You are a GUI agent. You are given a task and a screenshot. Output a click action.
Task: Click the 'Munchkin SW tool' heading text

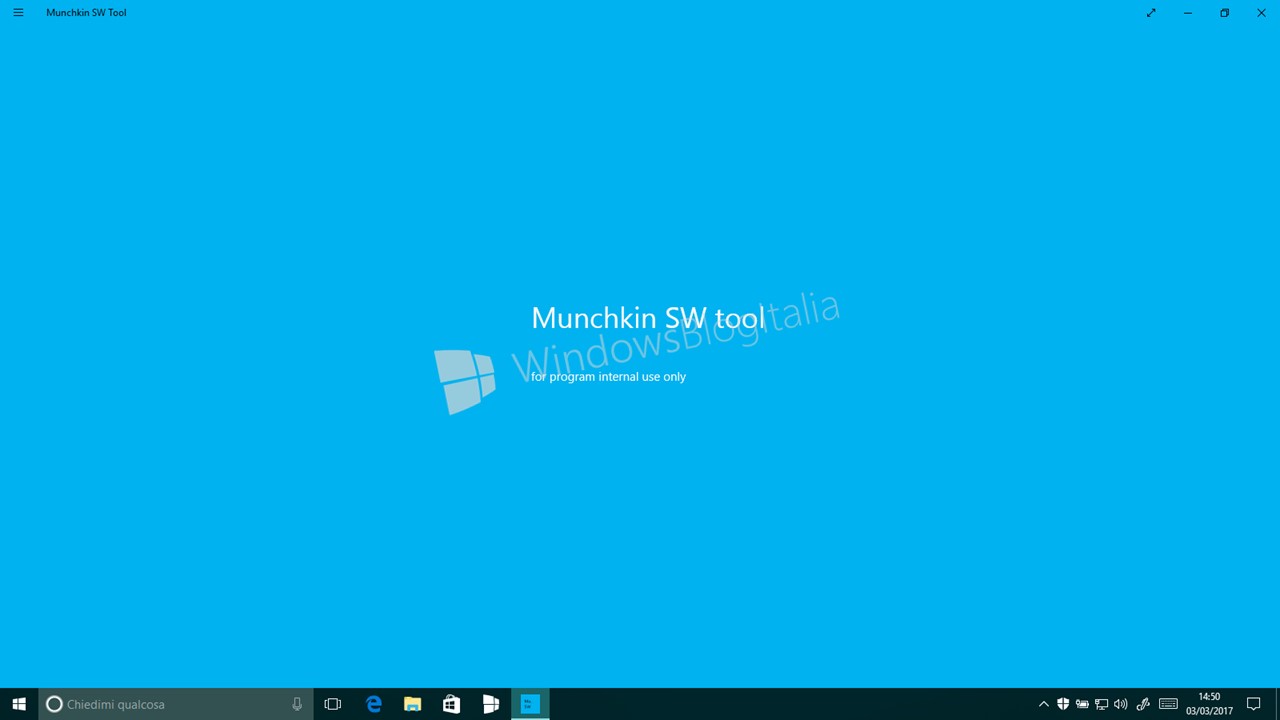(648, 318)
